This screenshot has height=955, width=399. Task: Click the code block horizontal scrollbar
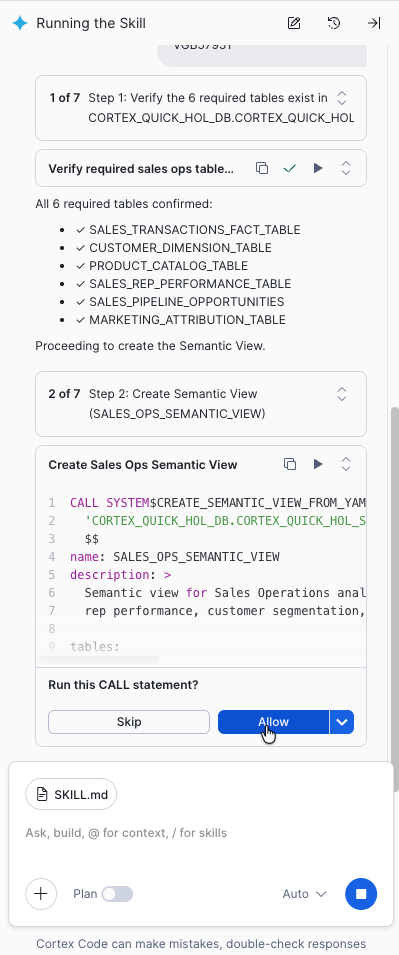point(99,660)
